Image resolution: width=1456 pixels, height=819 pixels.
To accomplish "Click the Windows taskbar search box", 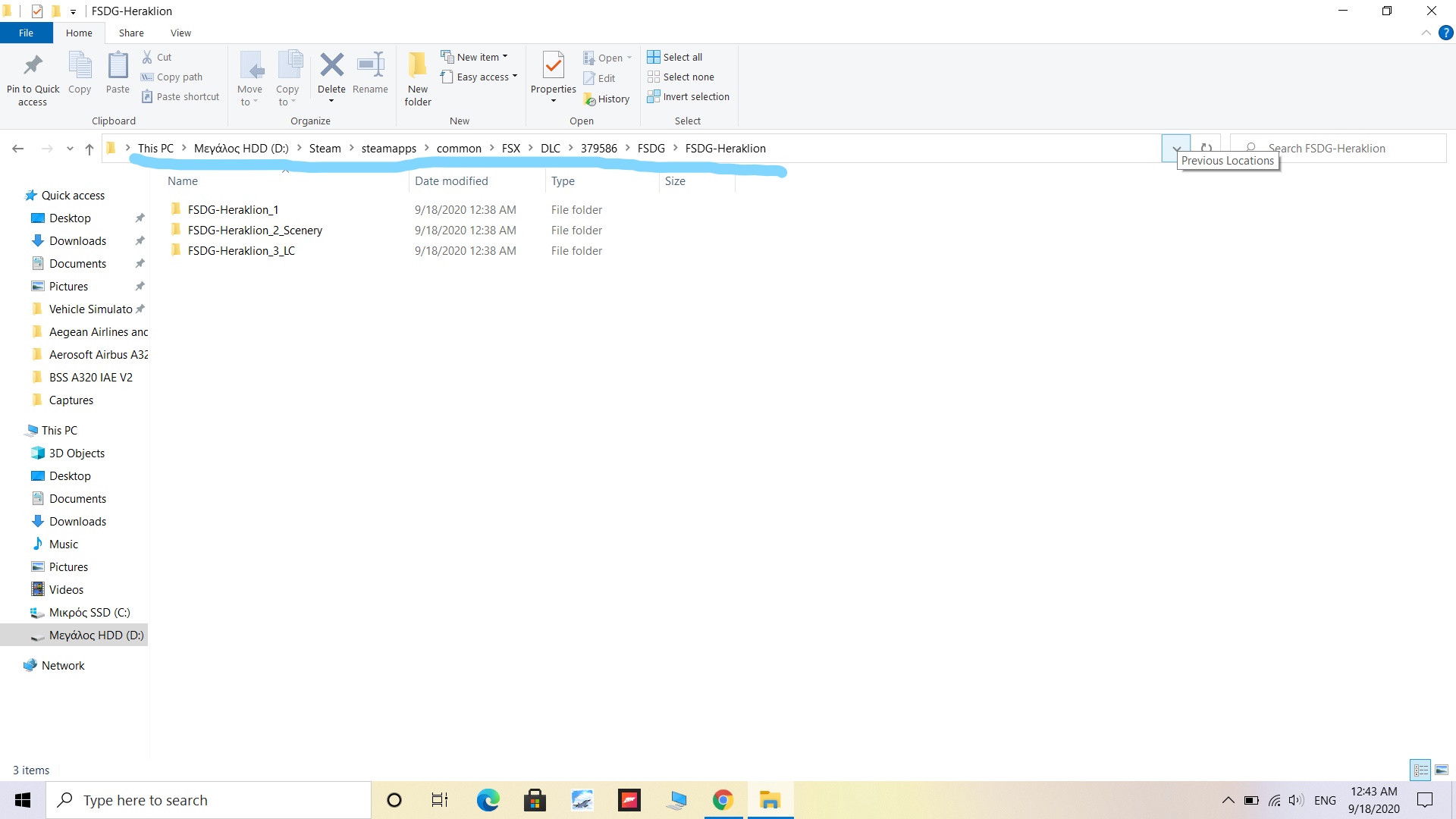I will pyautogui.click(x=209, y=800).
